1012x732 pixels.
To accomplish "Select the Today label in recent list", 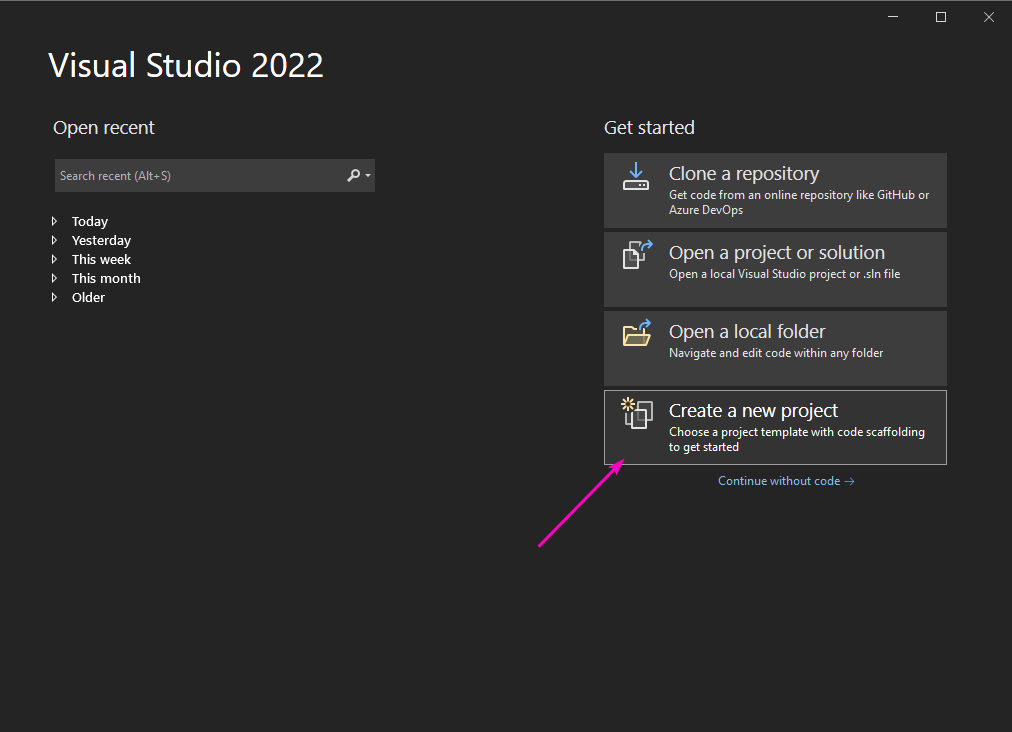I will pyautogui.click(x=90, y=221).
